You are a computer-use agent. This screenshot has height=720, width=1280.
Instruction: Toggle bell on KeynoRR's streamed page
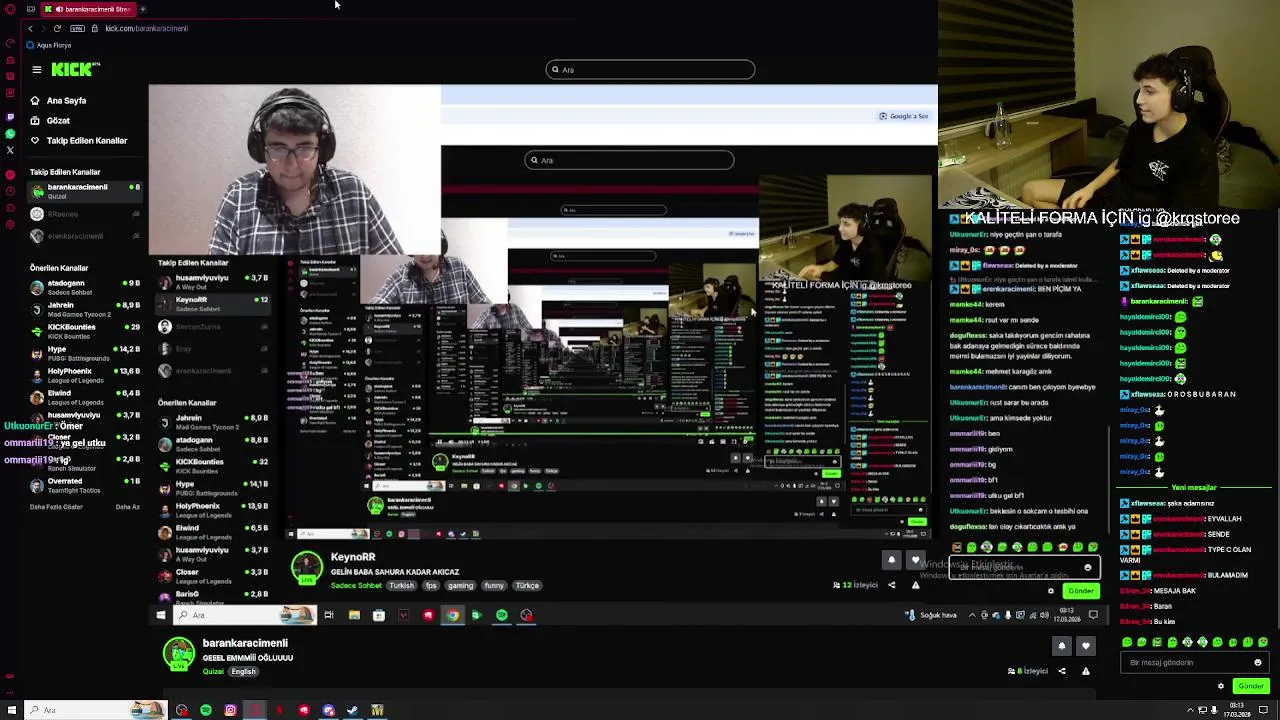tap(891, 560)
